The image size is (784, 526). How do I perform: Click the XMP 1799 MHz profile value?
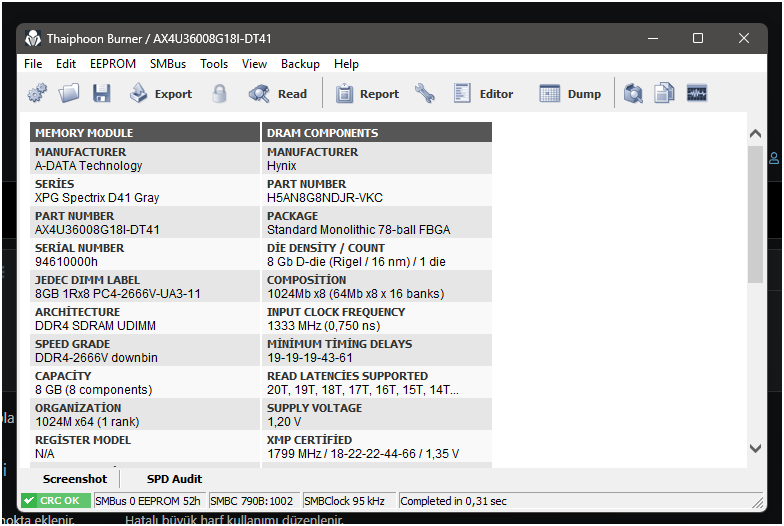tap(363, 454)
